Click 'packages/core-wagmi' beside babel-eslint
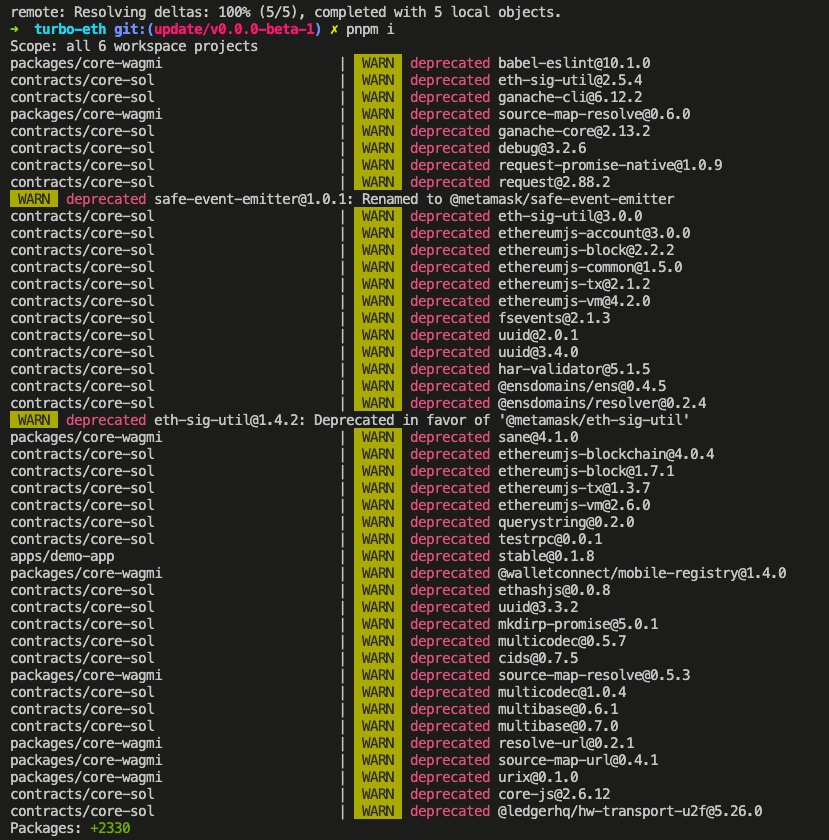Screen dimensions: 829x840 (x=86, y=63)
